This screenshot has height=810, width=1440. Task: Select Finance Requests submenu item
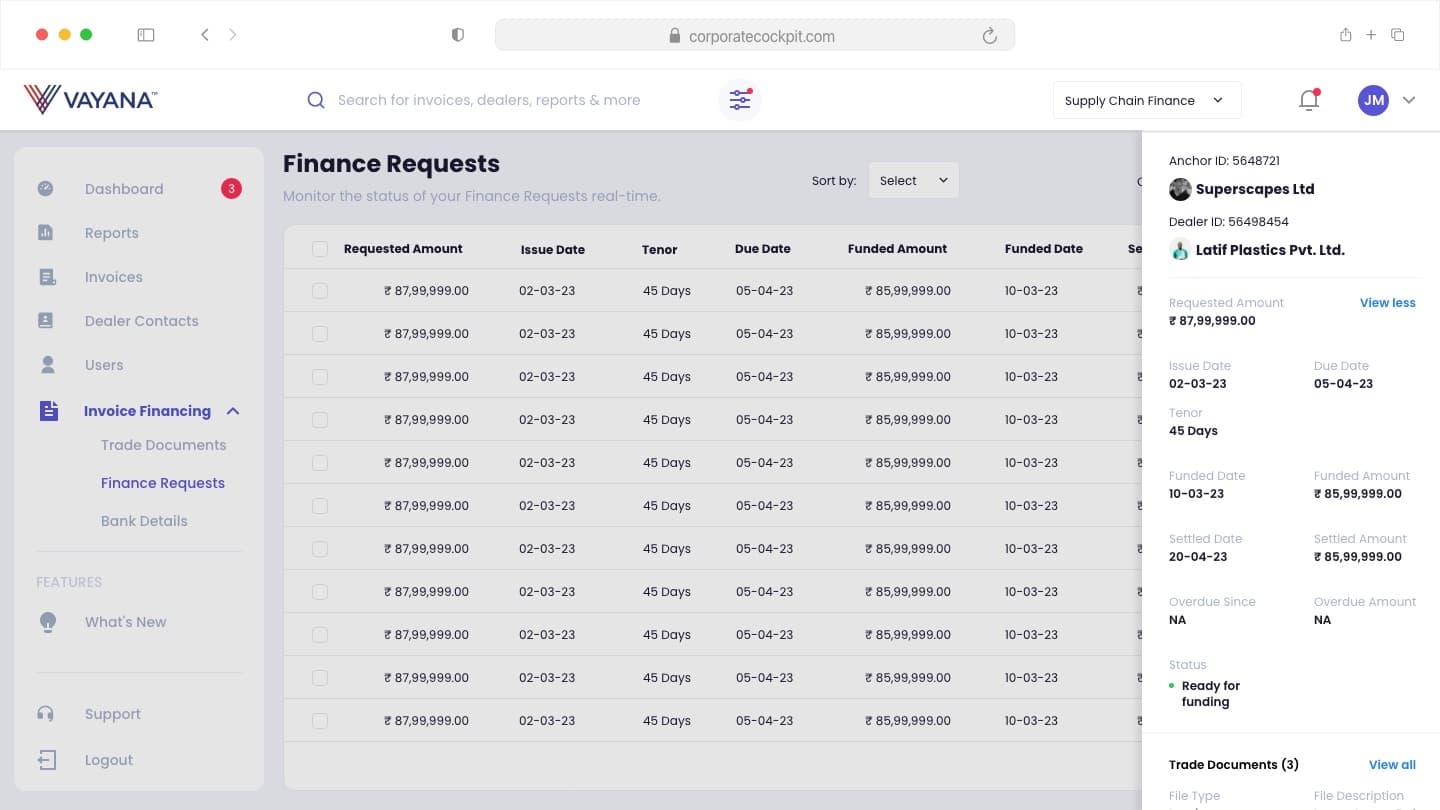click(163, 483)
